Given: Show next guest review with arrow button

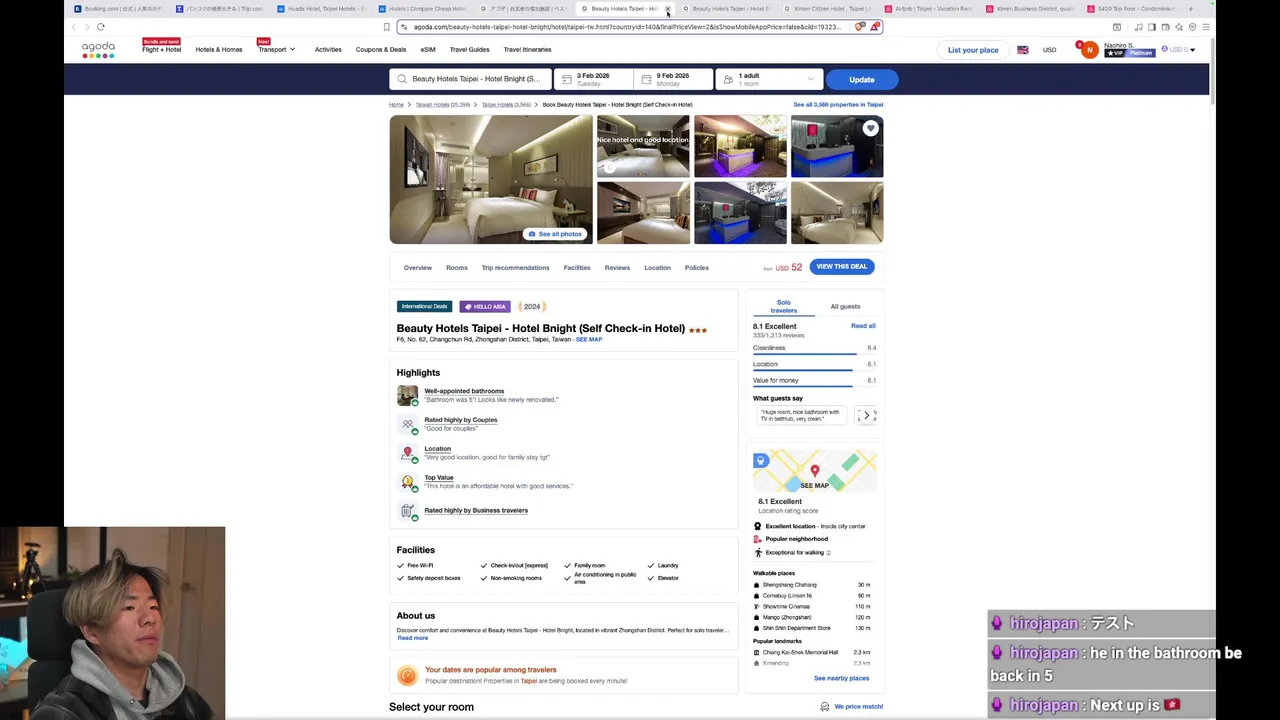Looking at the screenshot, I should pyautogui.click(x=866, y=415).
